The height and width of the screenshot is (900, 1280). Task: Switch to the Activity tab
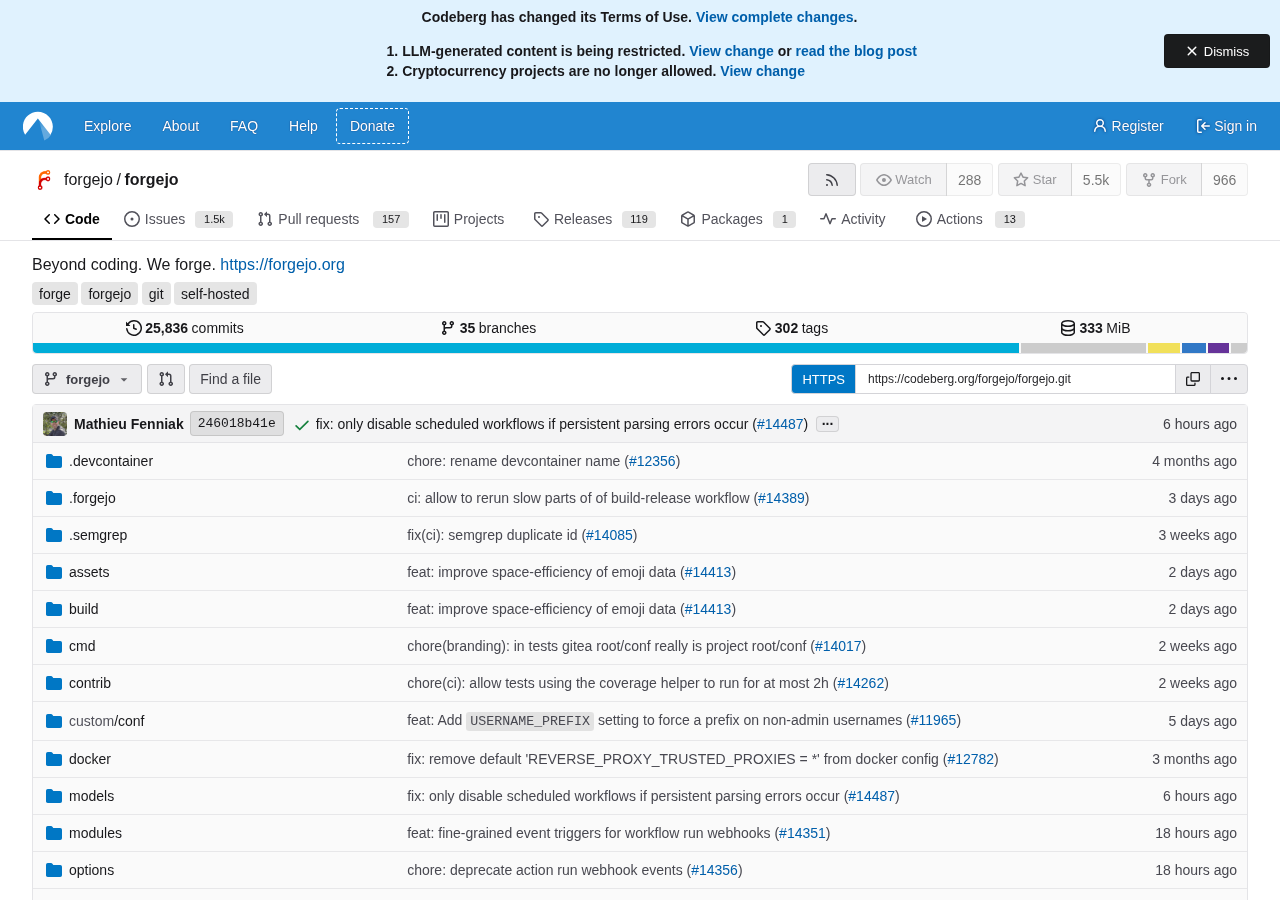853,219
